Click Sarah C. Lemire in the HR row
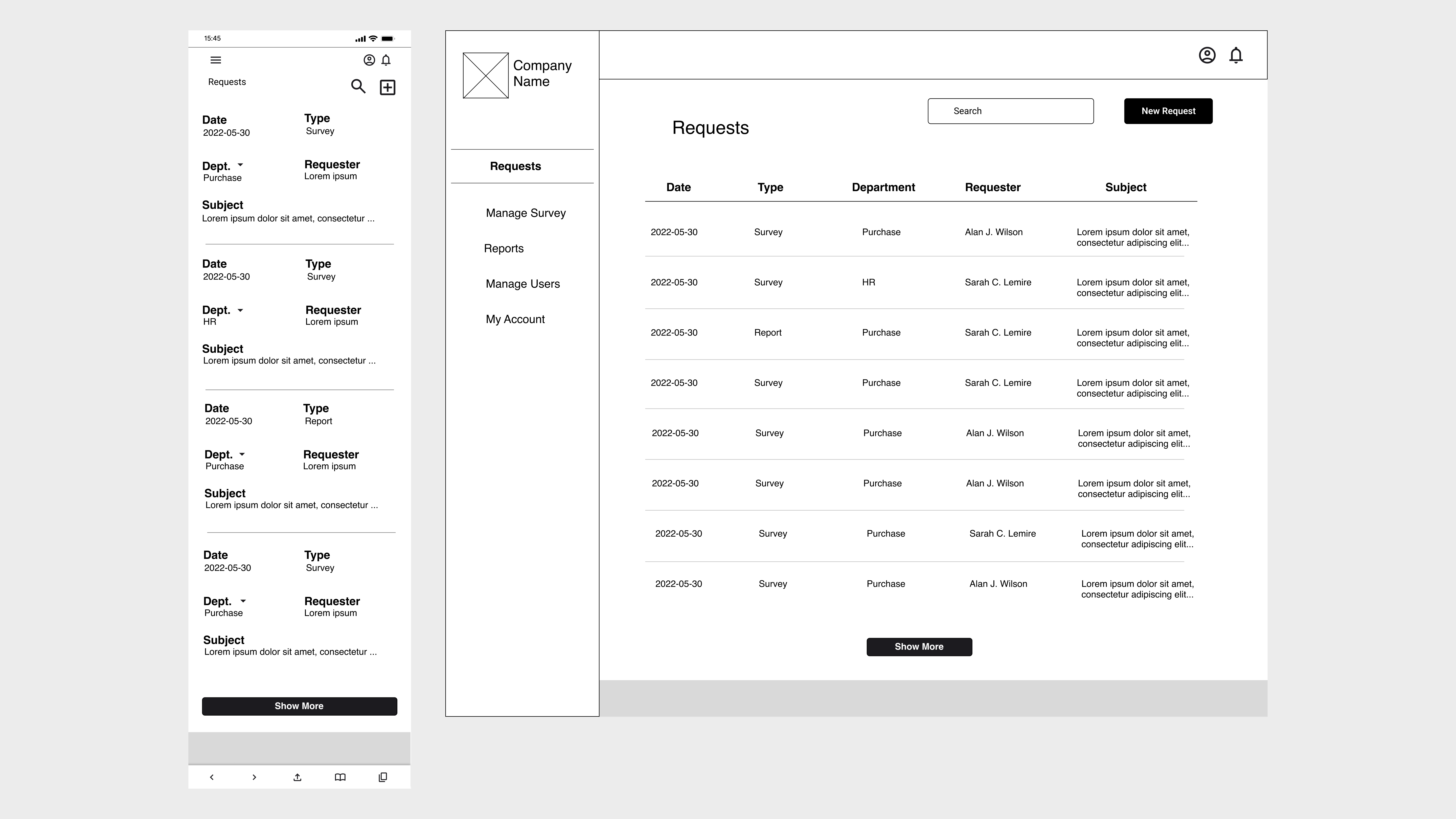 (x=998, y=282)
